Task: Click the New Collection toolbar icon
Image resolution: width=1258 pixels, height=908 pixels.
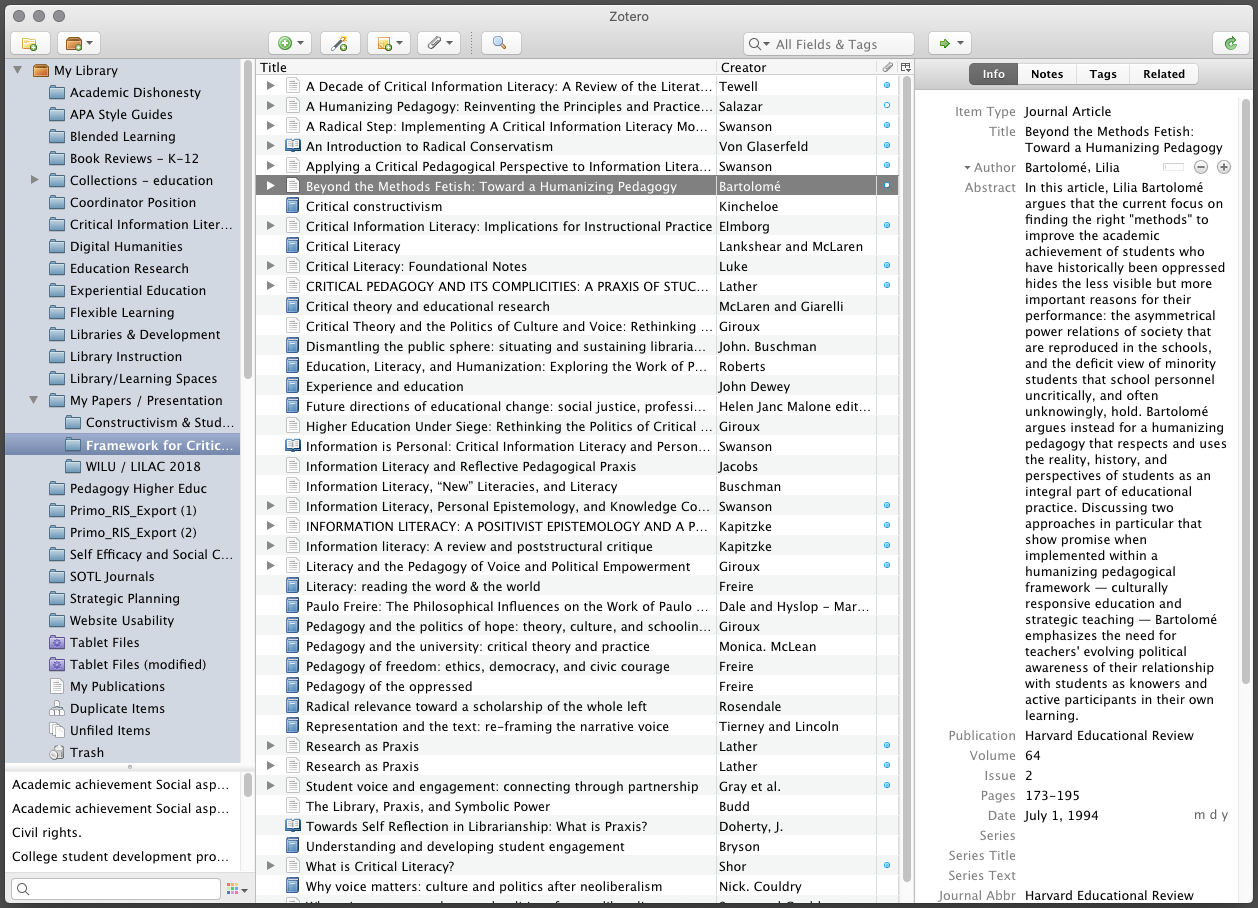Action: [x=29, y=43]
